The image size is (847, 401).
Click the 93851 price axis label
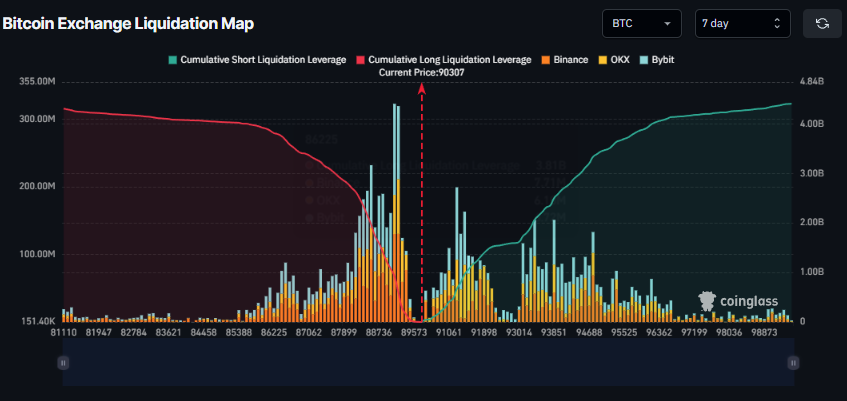coord(554,332)
